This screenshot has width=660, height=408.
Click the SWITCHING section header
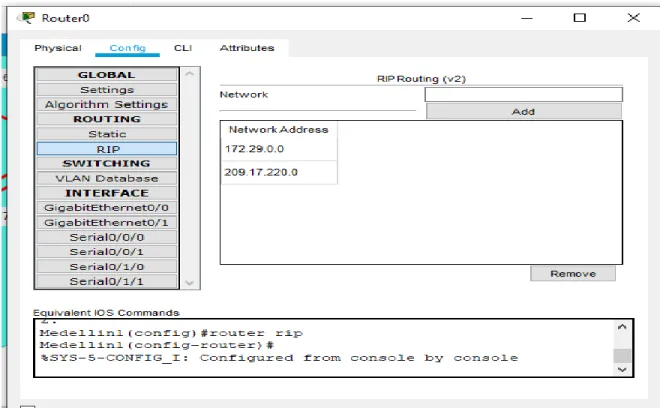[106, 163]
